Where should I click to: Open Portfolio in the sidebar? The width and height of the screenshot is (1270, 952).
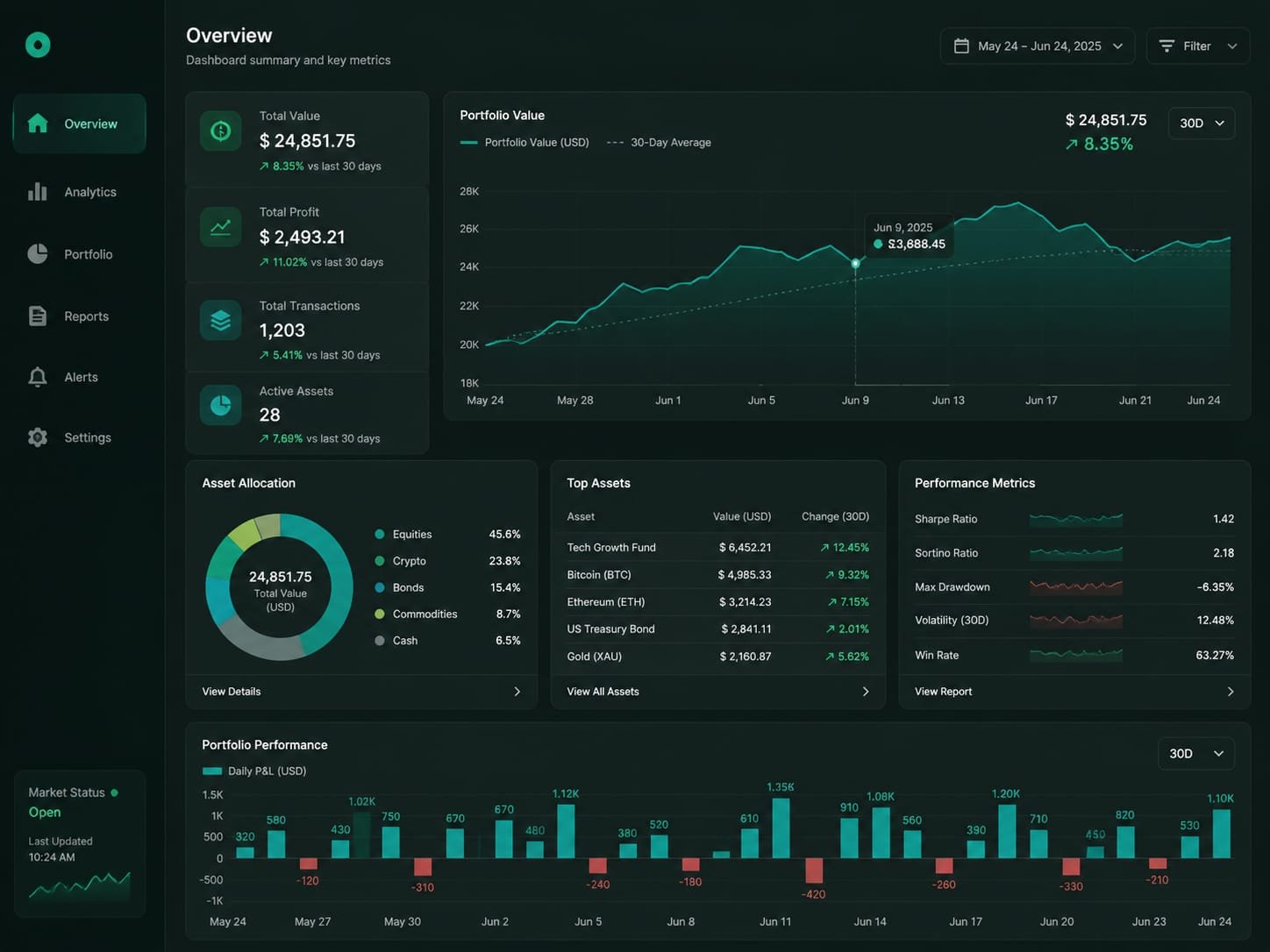(79, 254)
